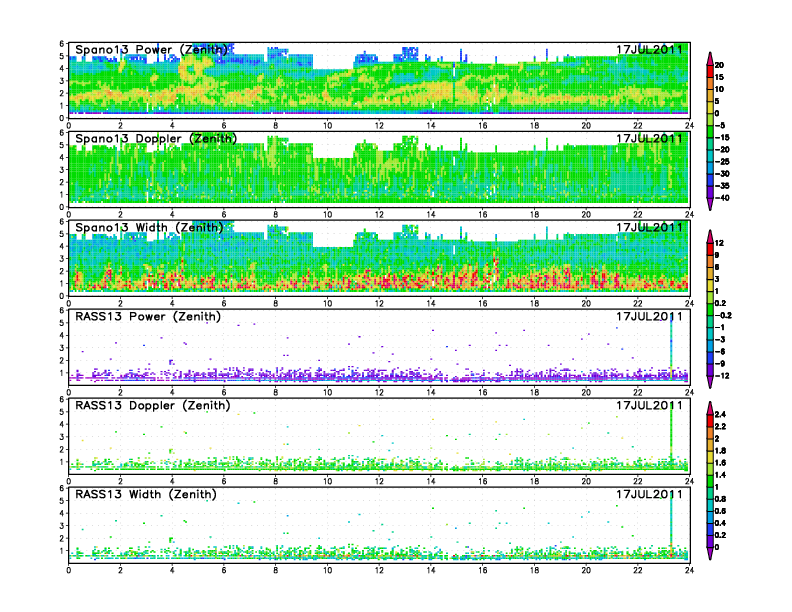Click height tick '6' of Spano13 Power panel
The height and width of the screenshot is (612, 792).
click(62, 44)
